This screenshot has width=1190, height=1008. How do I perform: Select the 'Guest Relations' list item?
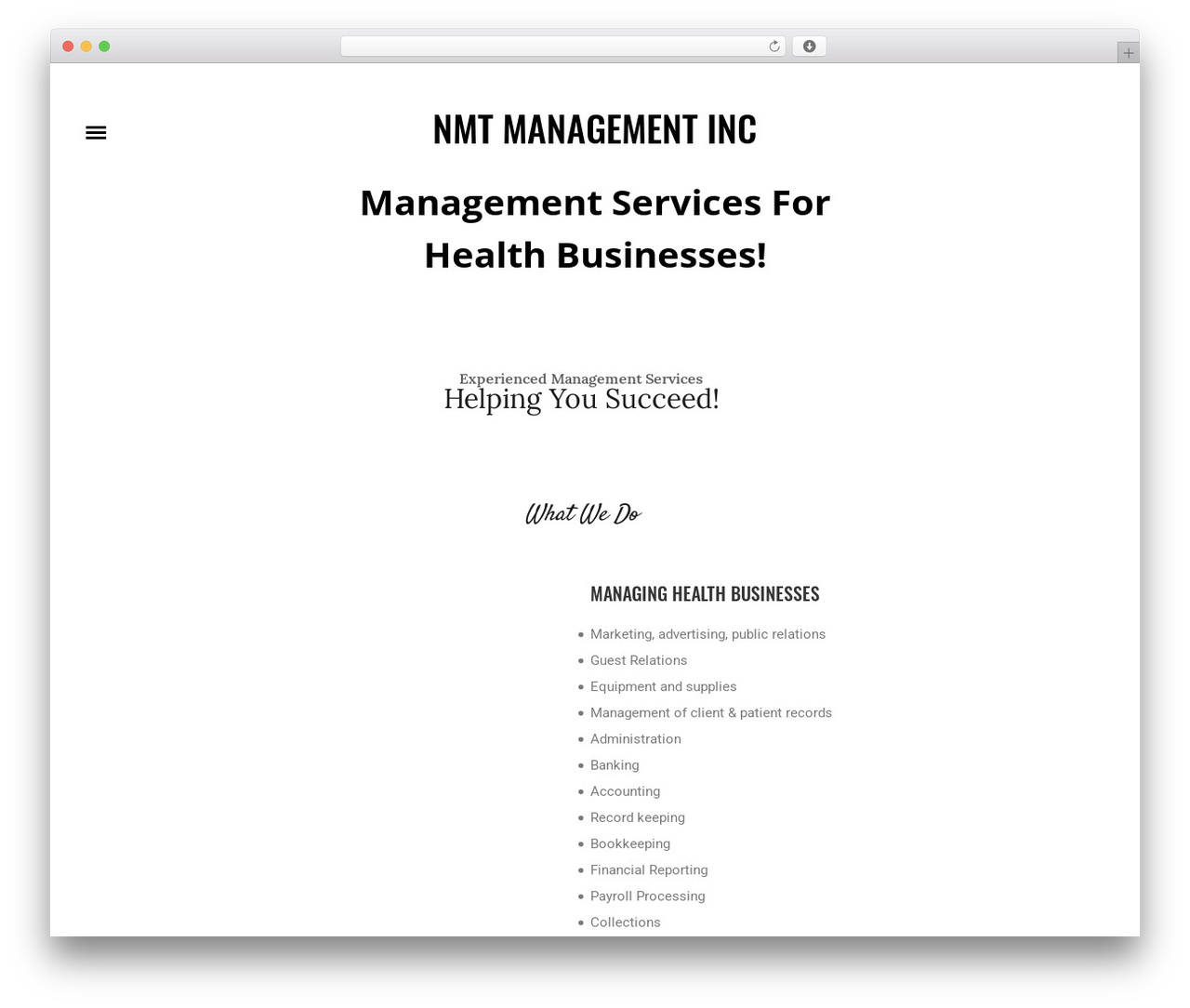[x=639, y=660]
